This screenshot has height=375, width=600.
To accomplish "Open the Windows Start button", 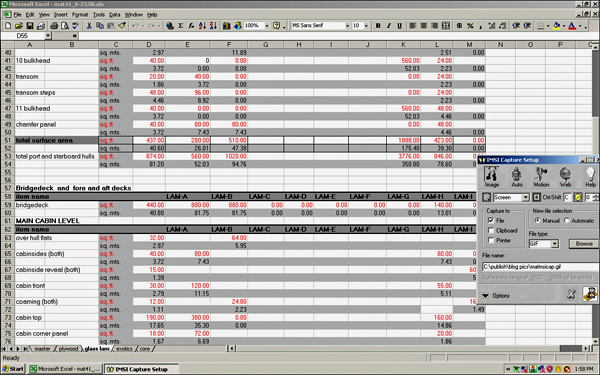I will point(13,369).
